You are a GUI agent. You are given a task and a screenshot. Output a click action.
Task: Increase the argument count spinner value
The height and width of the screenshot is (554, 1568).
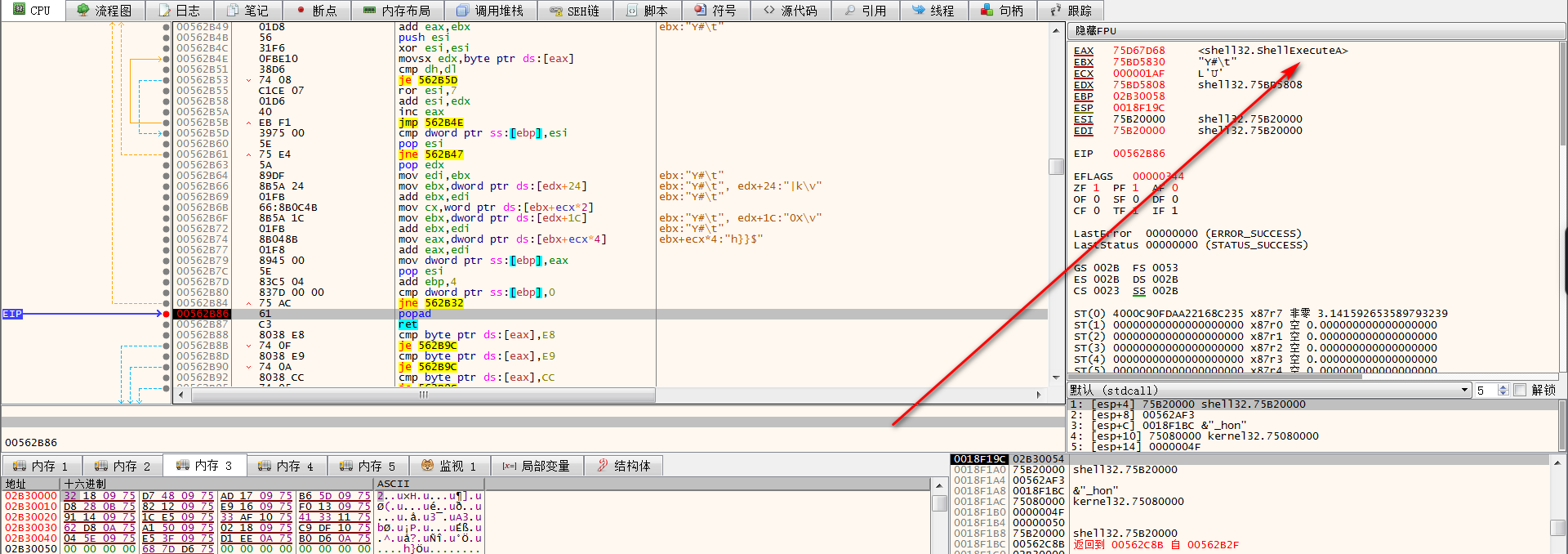point(1503,387)
